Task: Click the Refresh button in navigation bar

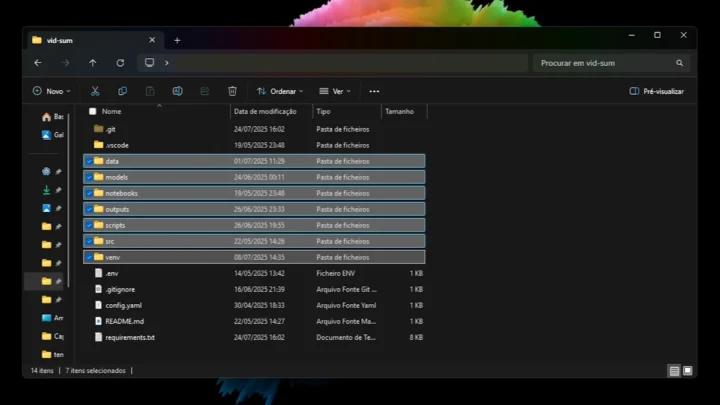Action: pos(120,63)
